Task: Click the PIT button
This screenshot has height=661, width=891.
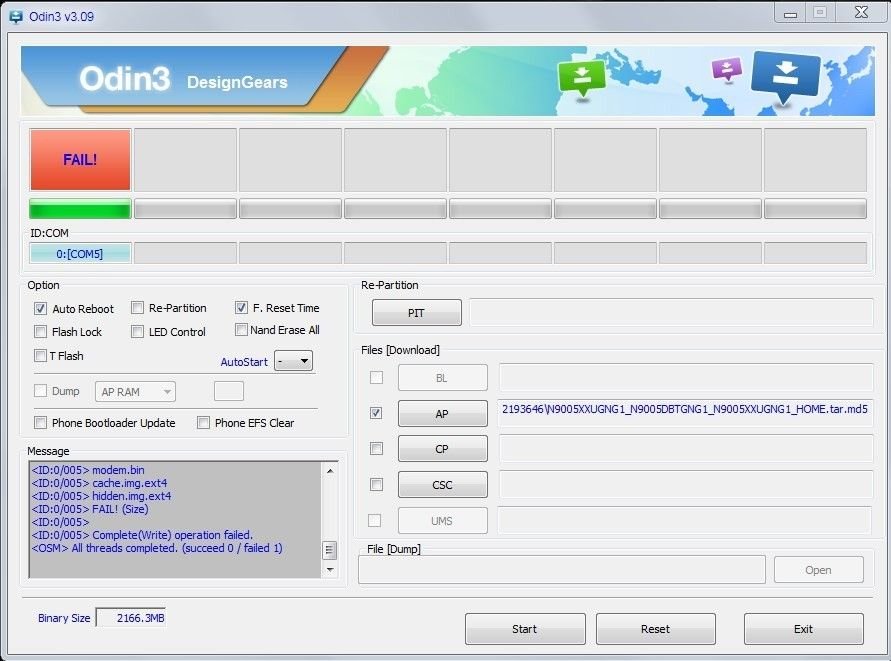Action: (x=417, y=313)
